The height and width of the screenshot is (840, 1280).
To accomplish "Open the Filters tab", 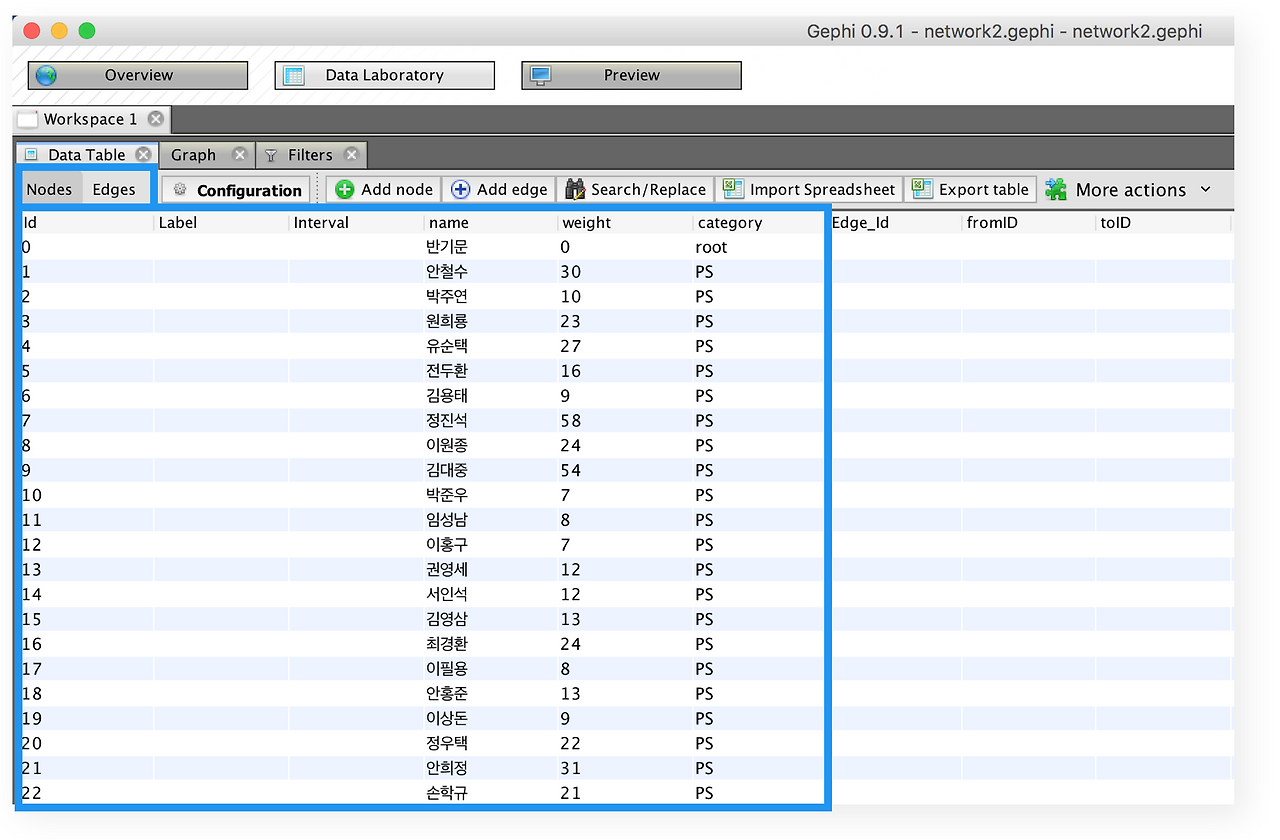I will point(310,155).
